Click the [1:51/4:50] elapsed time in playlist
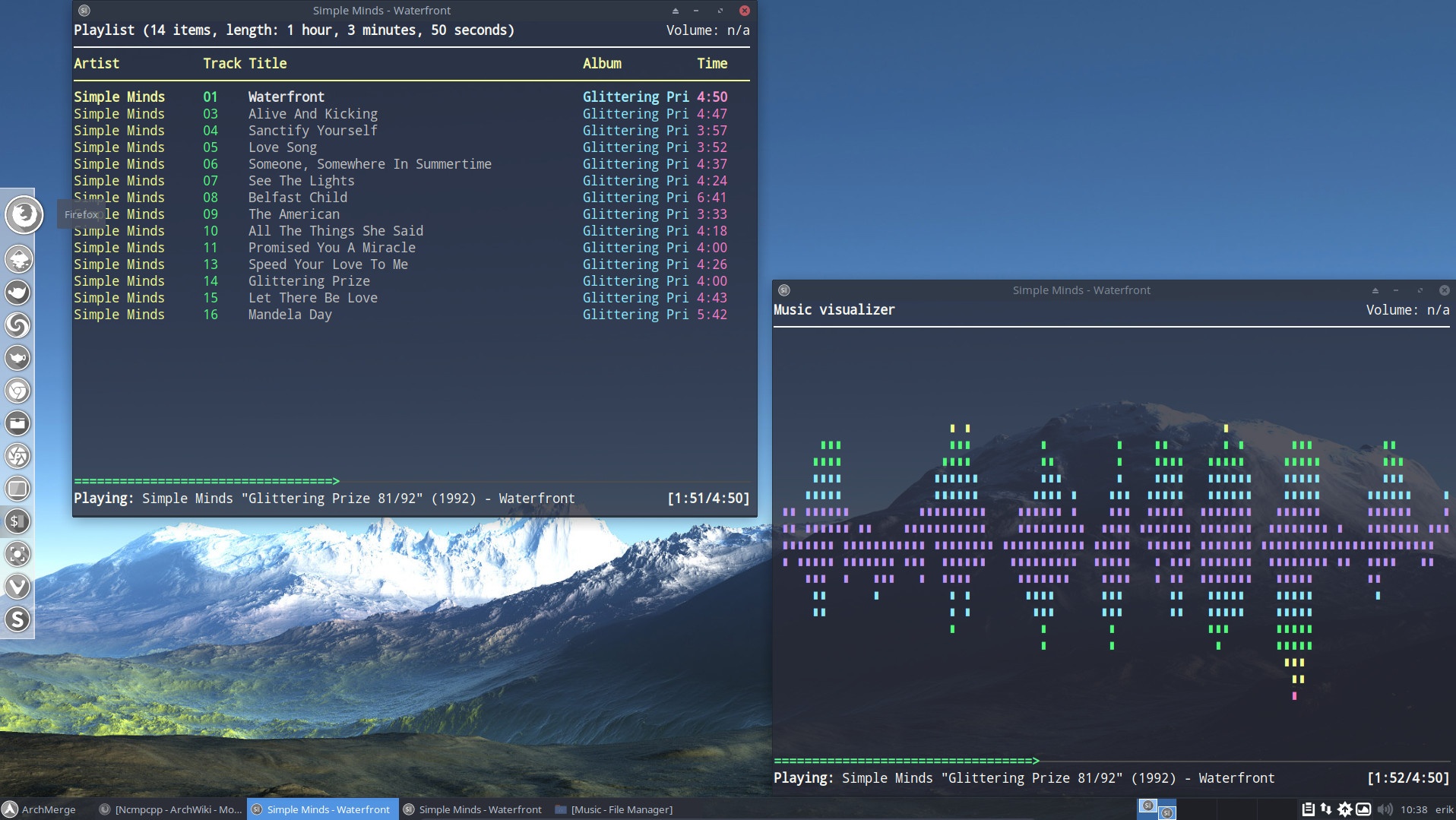The image size is (1456, 820). coord(708,499)
